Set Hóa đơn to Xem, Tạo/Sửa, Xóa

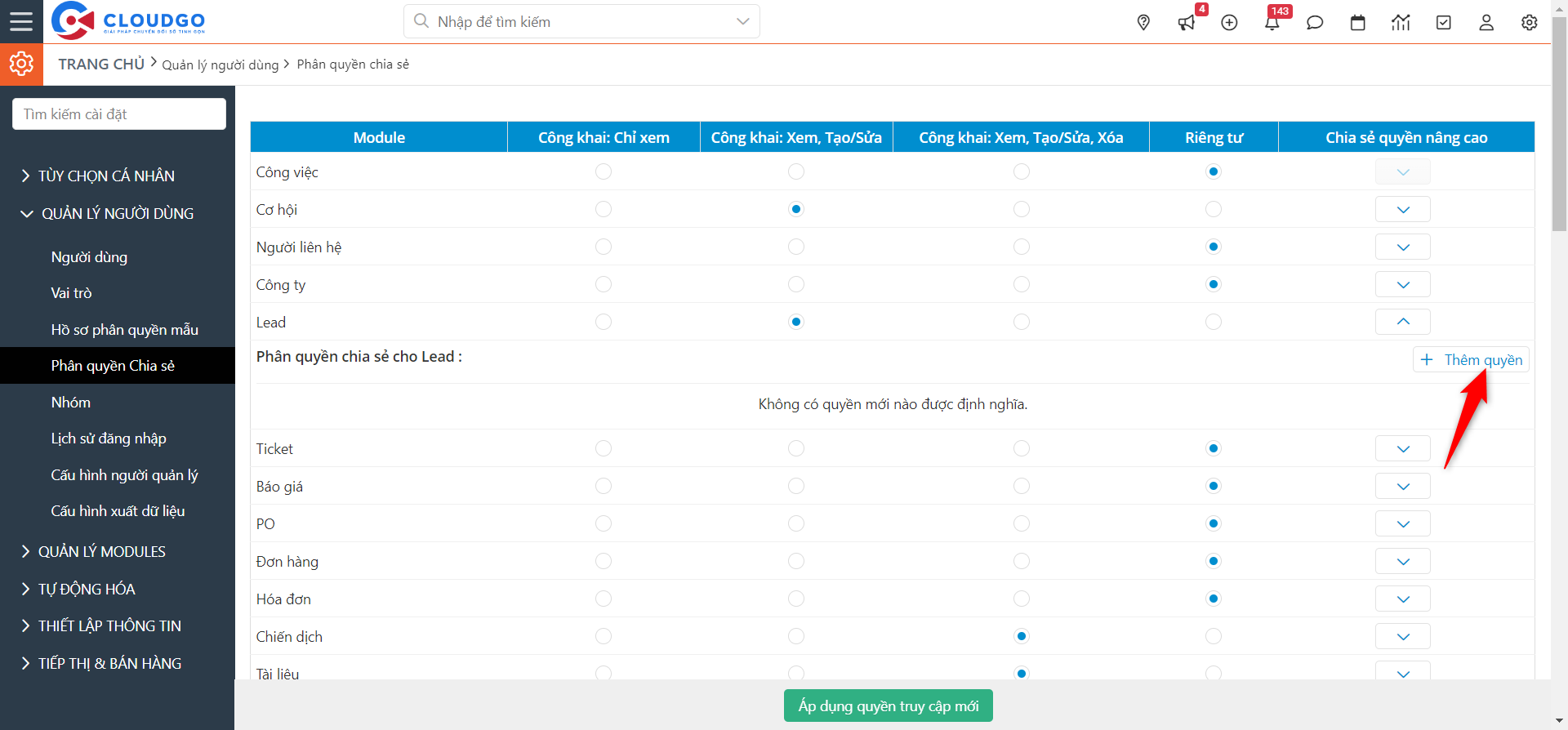pos(1022,599)
